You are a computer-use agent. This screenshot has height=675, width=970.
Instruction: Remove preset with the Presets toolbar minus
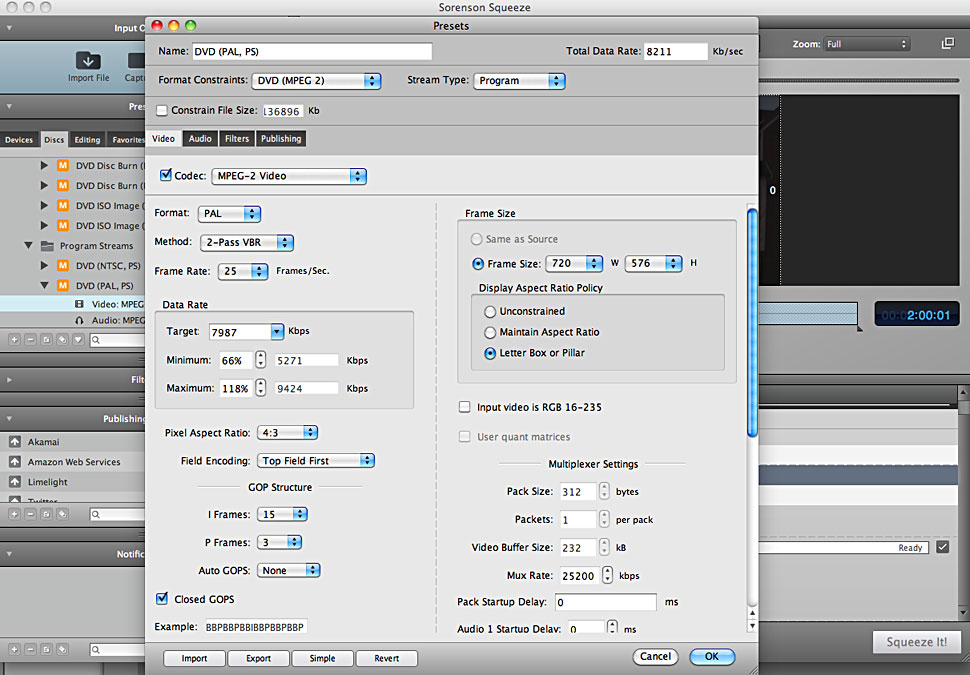pos(30,340)
